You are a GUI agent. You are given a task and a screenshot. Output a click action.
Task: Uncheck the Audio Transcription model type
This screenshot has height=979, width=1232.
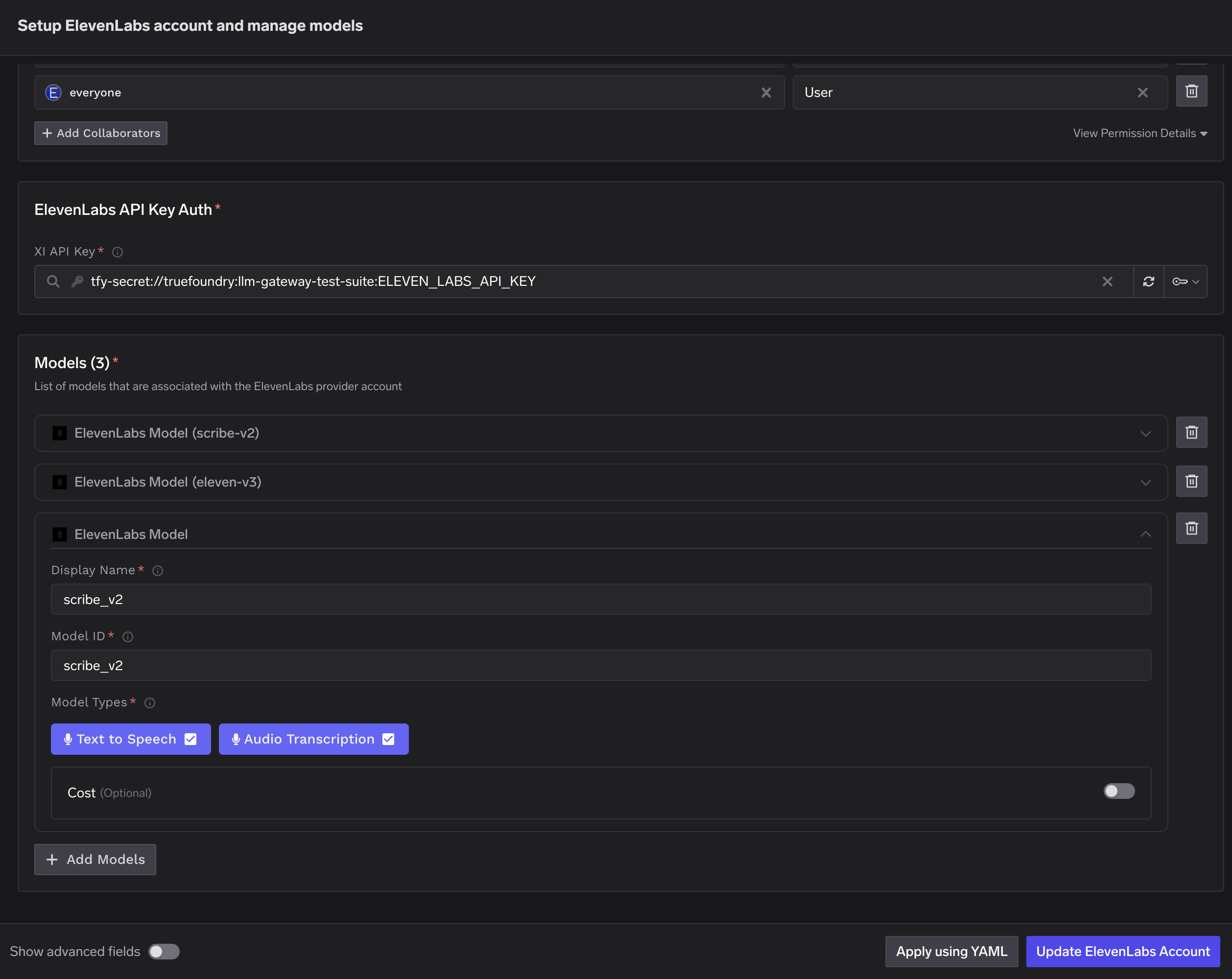tap(389, 739)
